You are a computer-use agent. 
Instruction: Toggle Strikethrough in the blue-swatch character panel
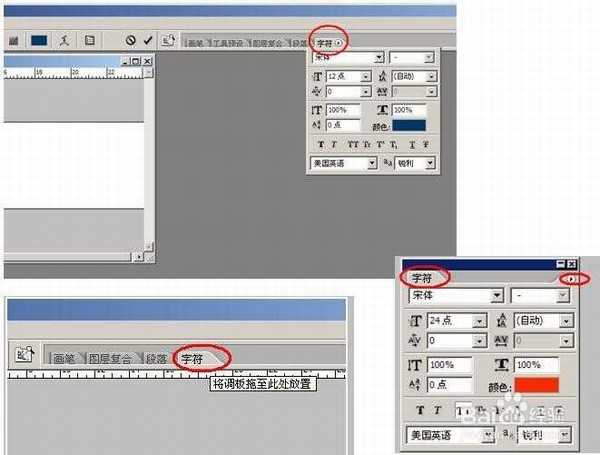pos(426,145)
